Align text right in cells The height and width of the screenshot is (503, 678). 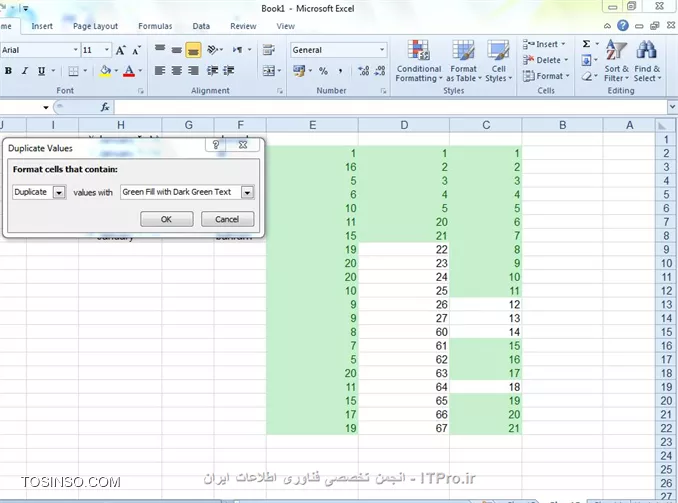pos(193,70)
